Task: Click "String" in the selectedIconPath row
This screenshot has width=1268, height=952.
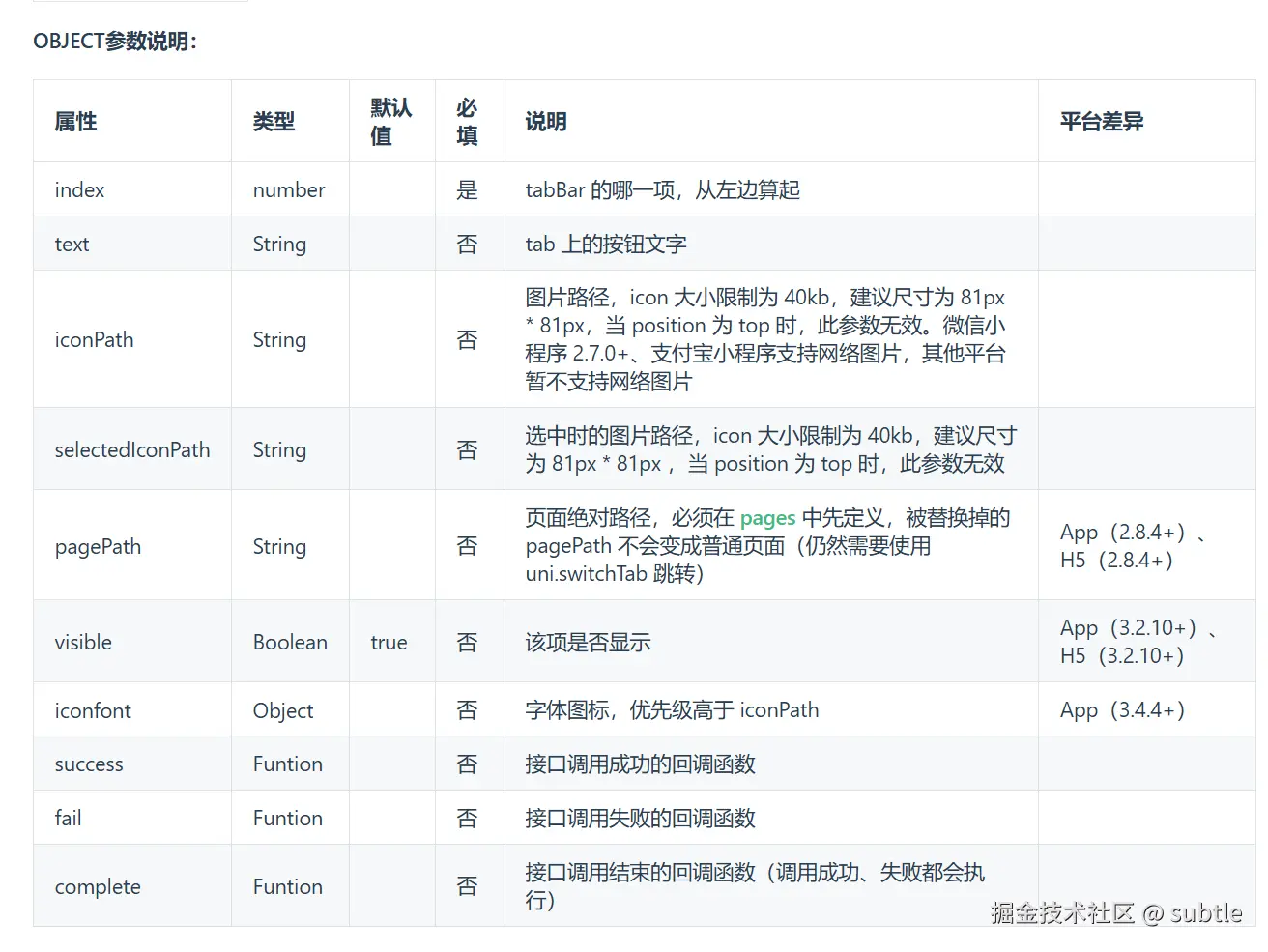Action: click(279, 450)
